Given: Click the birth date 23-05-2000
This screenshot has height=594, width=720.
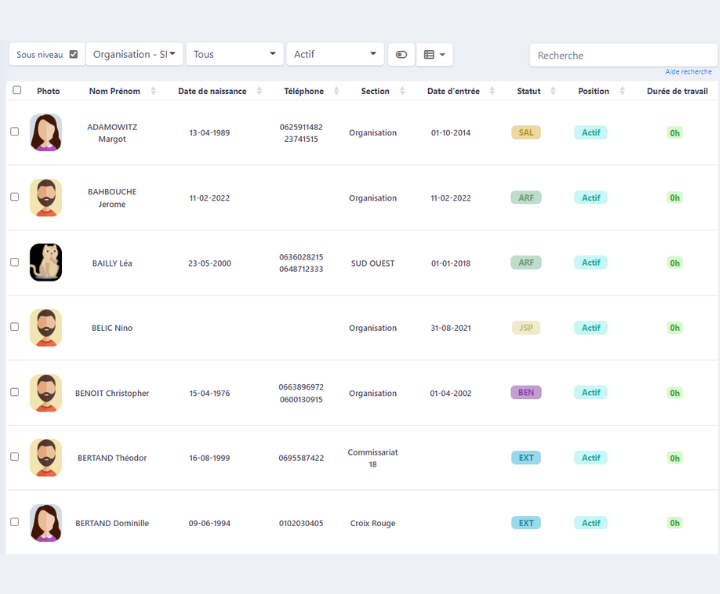Looking at the screenshot, I should [209, 263].
